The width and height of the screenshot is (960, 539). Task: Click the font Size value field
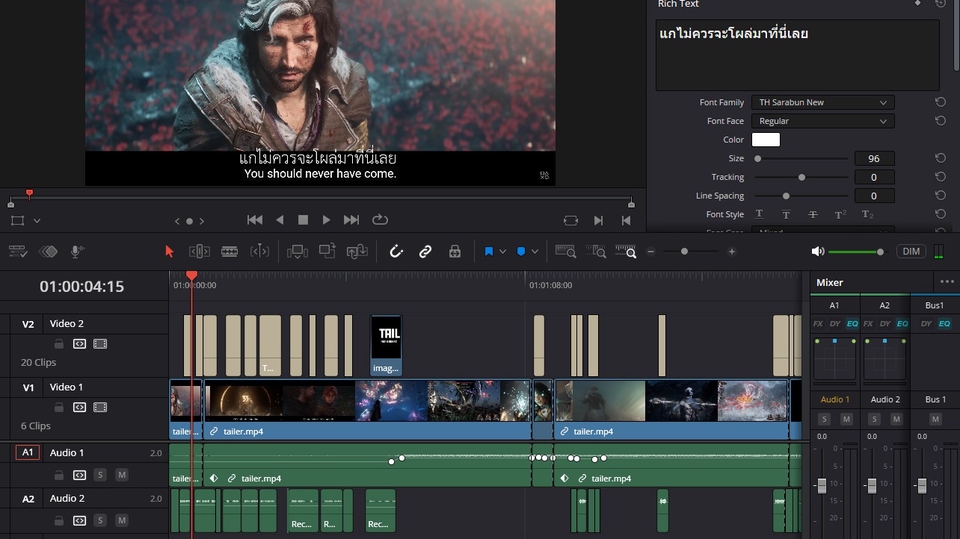click(874, 159)
